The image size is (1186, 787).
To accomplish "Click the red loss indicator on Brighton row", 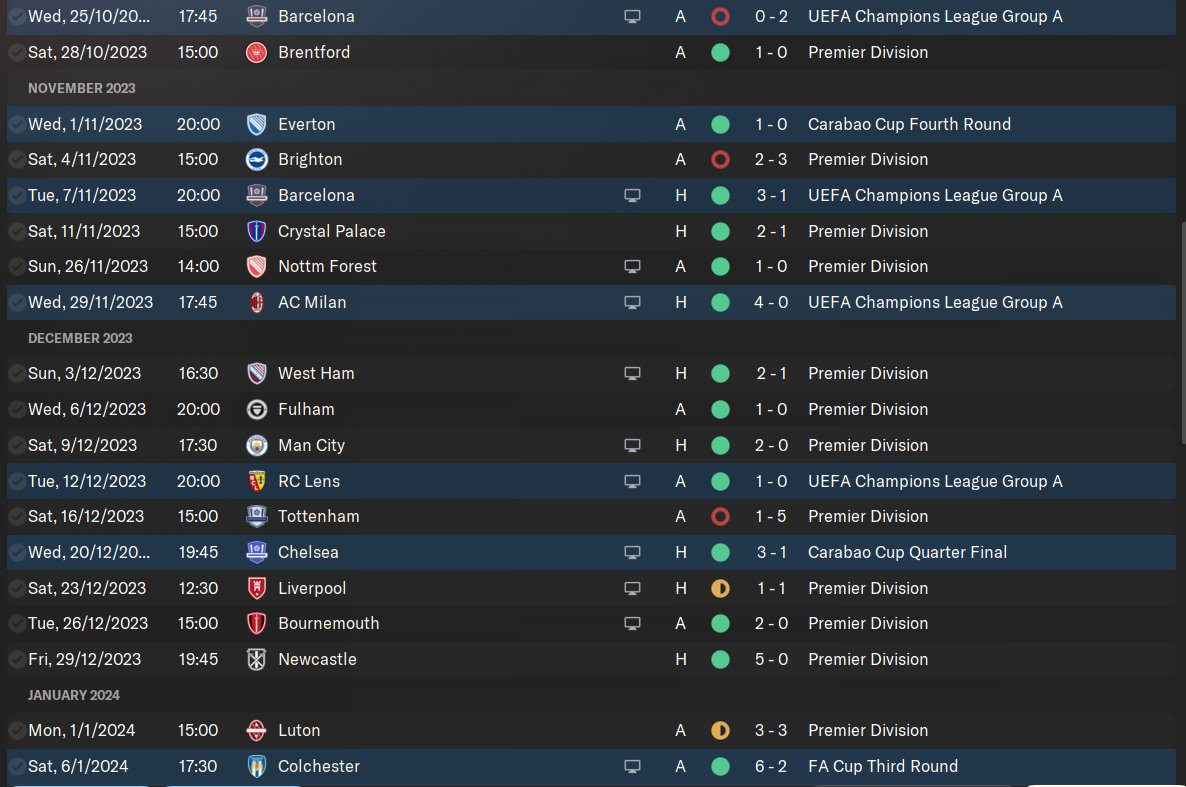I will click(720, 160).
